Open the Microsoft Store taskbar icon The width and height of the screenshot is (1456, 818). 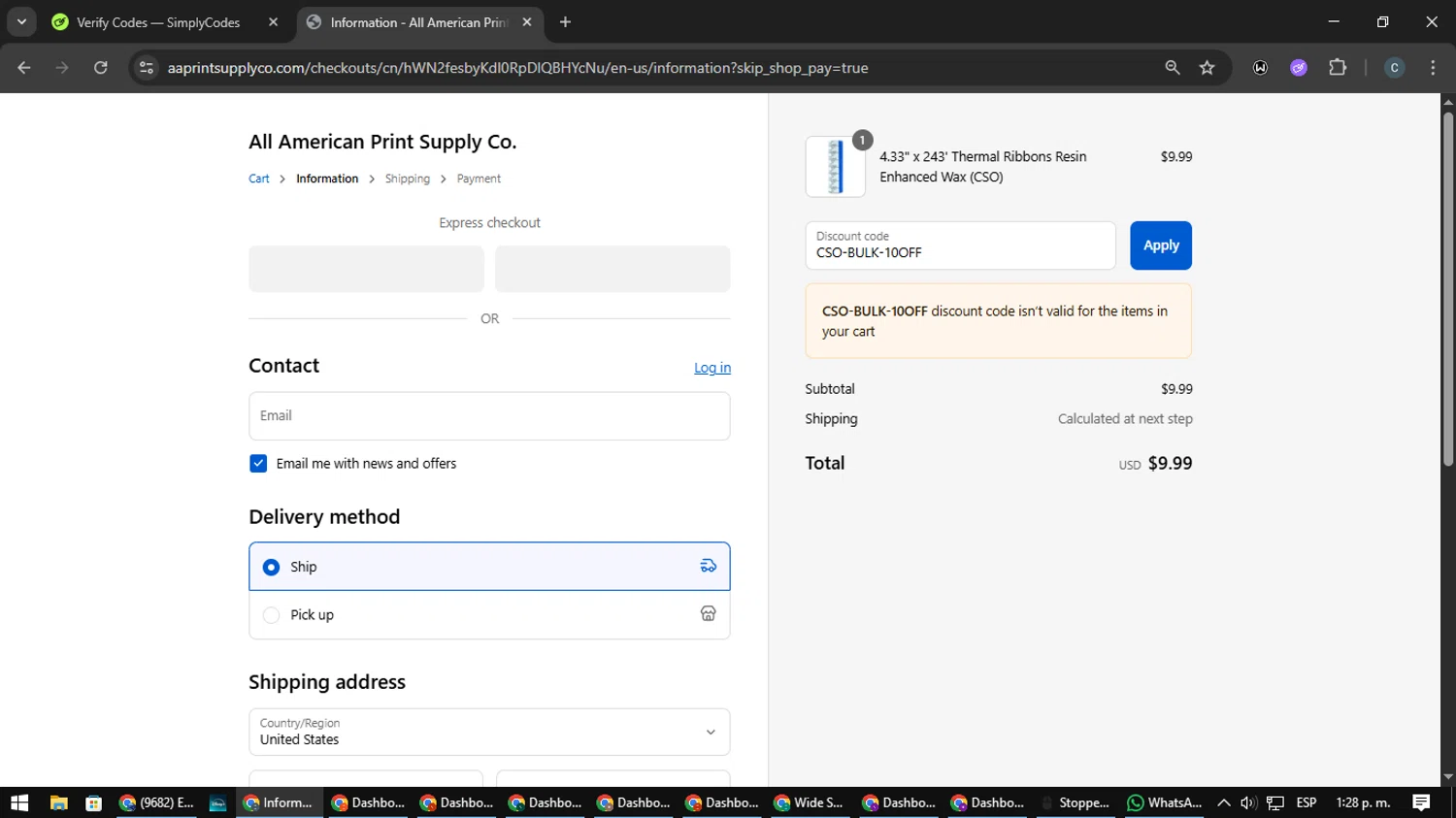pyautogui.click(x=93, y=802)
